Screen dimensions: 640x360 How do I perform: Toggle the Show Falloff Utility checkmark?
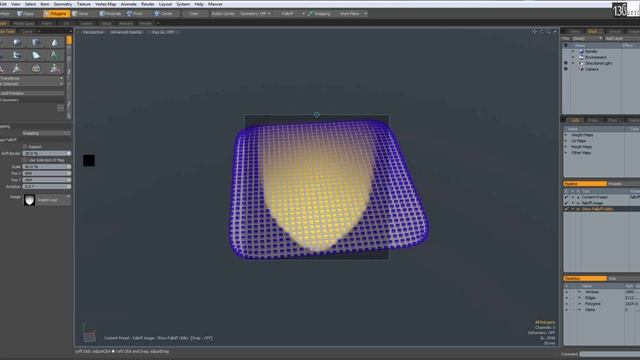tap(566, 209)
